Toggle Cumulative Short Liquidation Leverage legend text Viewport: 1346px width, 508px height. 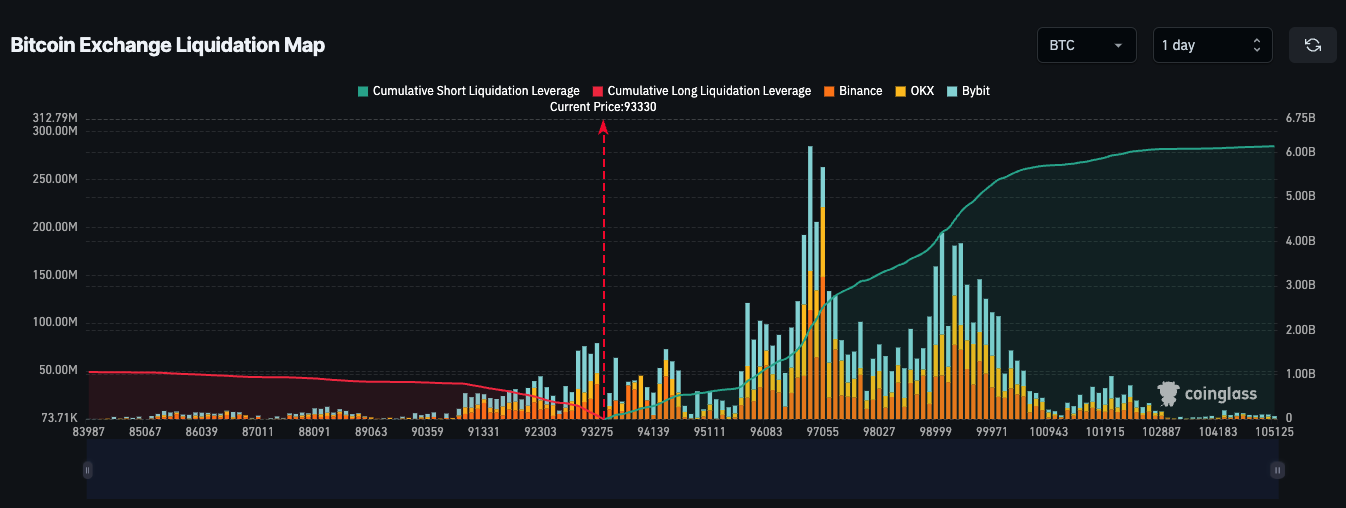pyautogui.click(x=476, y=91)
